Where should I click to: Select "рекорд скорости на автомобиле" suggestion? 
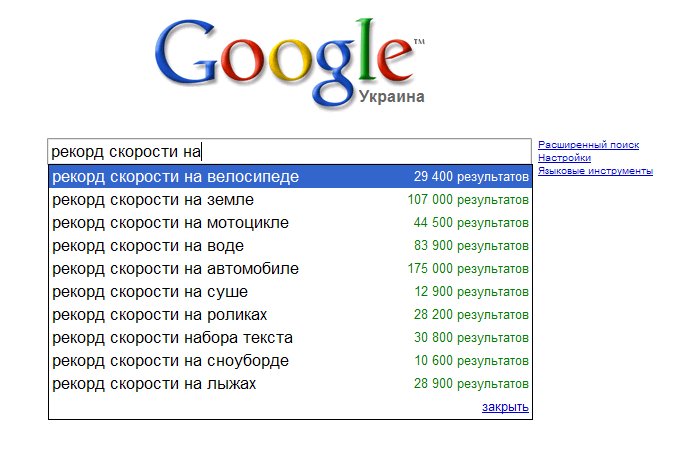[175, 269]
